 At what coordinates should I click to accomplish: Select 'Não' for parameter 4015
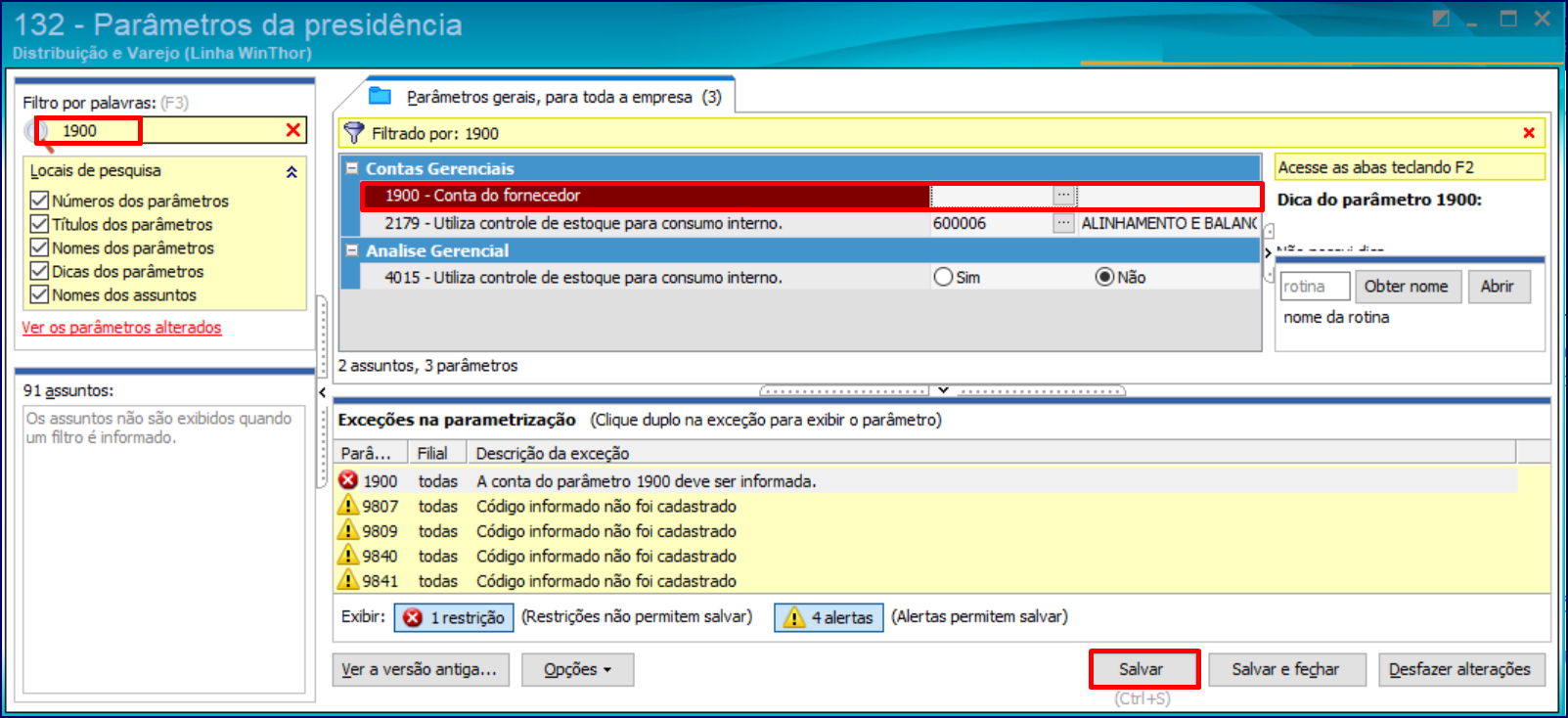pos(1104,277)
